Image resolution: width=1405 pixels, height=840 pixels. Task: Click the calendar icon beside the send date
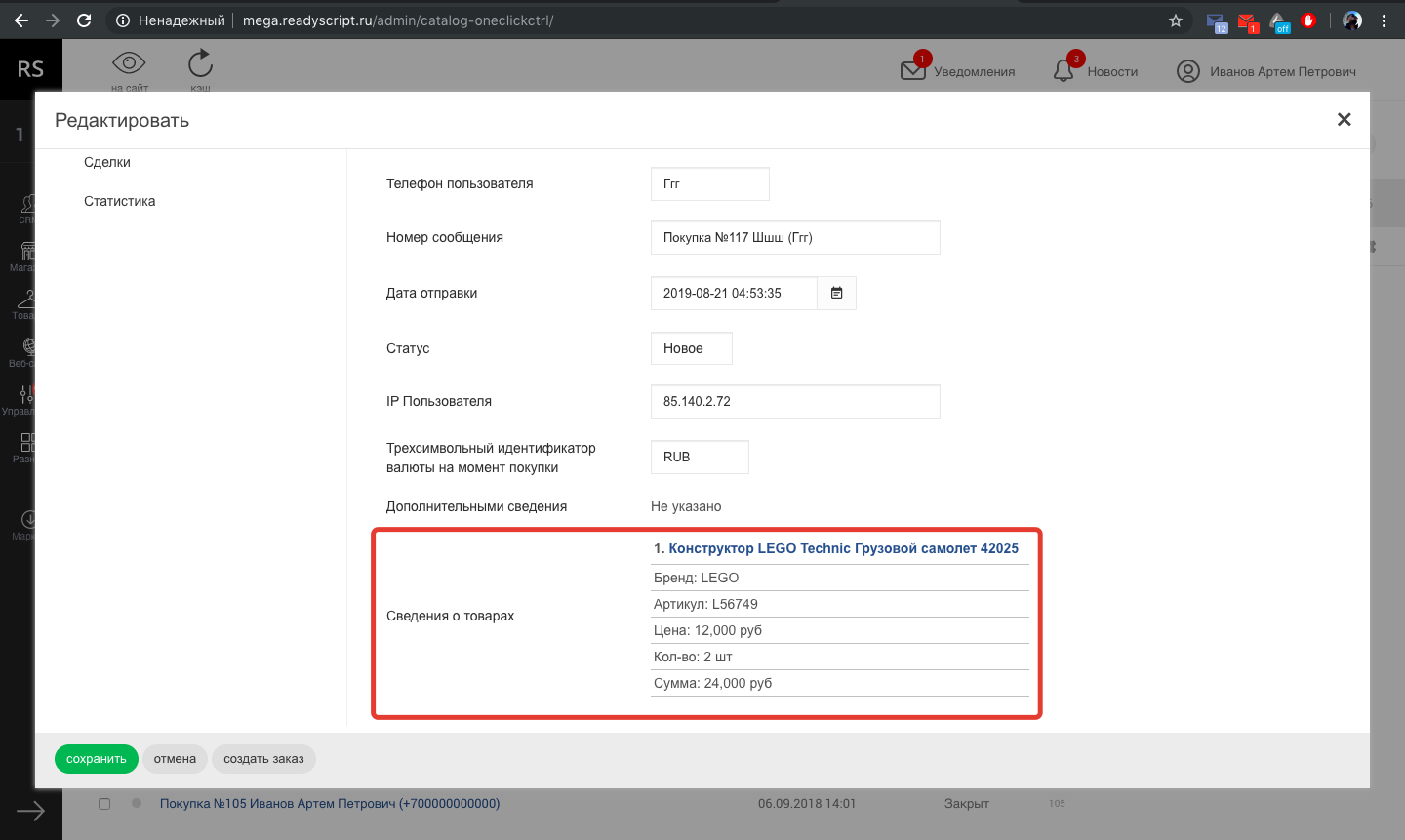tap(836, 293)
